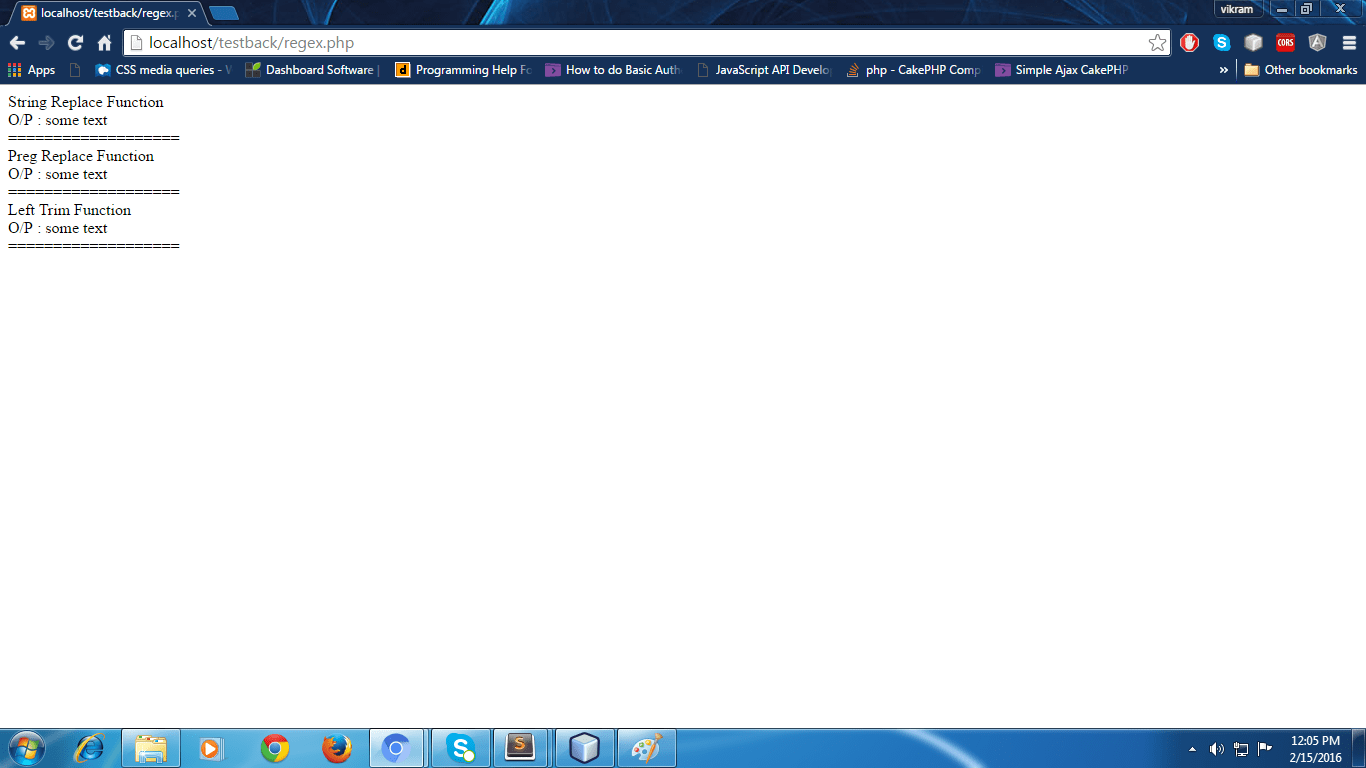Reload the regex.php page

[x=75, y=43]
